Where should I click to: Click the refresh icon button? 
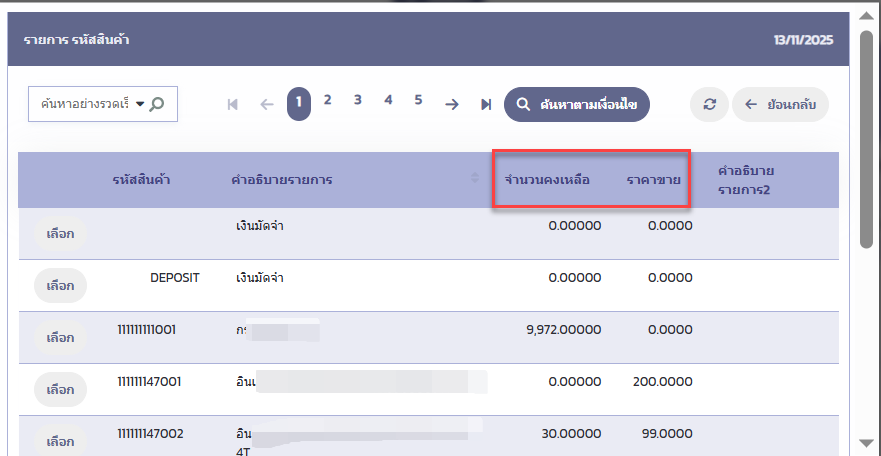[709, 104]
